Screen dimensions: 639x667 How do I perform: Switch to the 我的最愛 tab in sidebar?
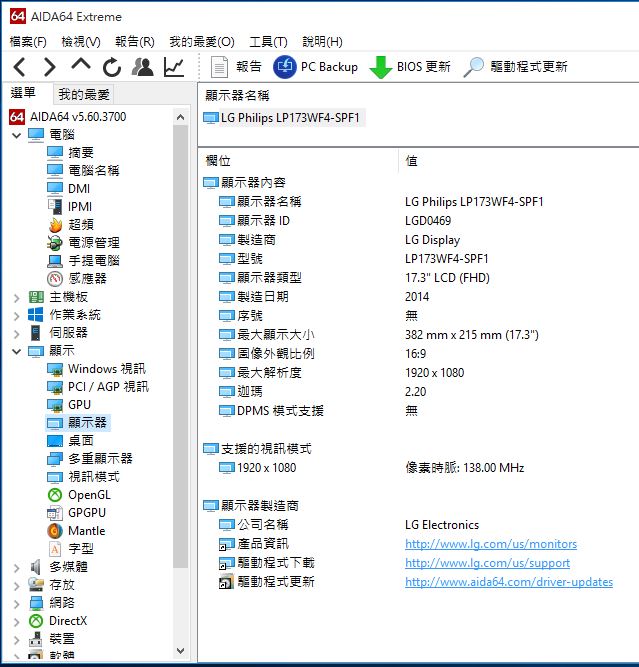[x=84, y=94]
